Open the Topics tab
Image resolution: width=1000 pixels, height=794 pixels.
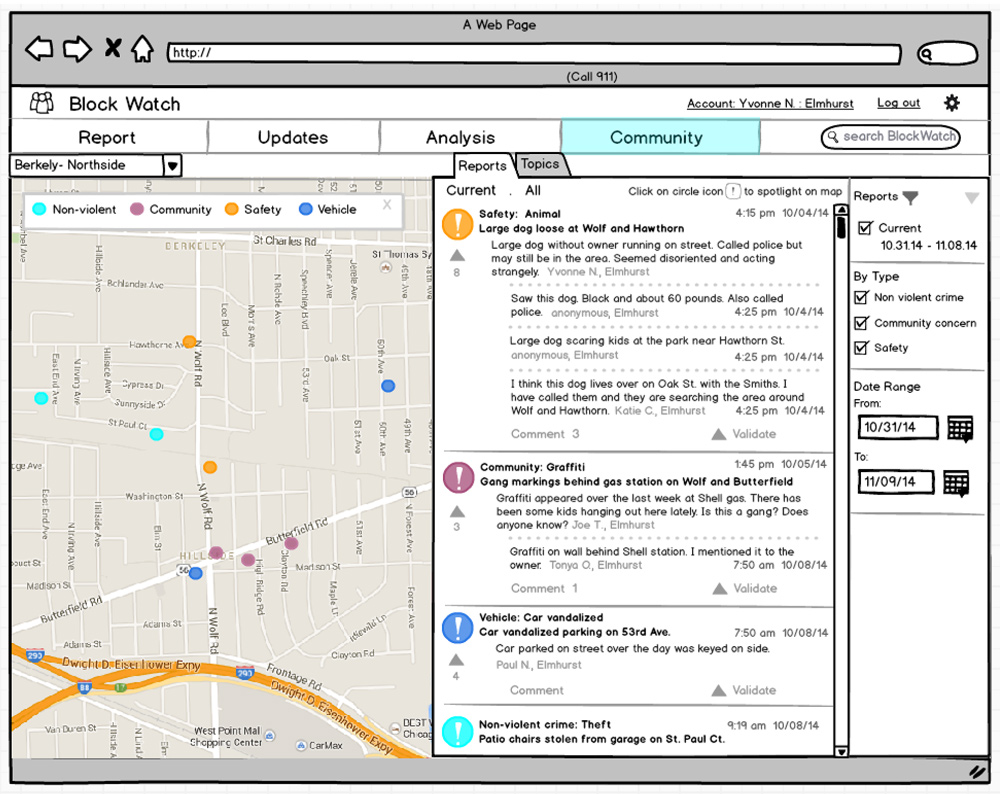point(540,165)
